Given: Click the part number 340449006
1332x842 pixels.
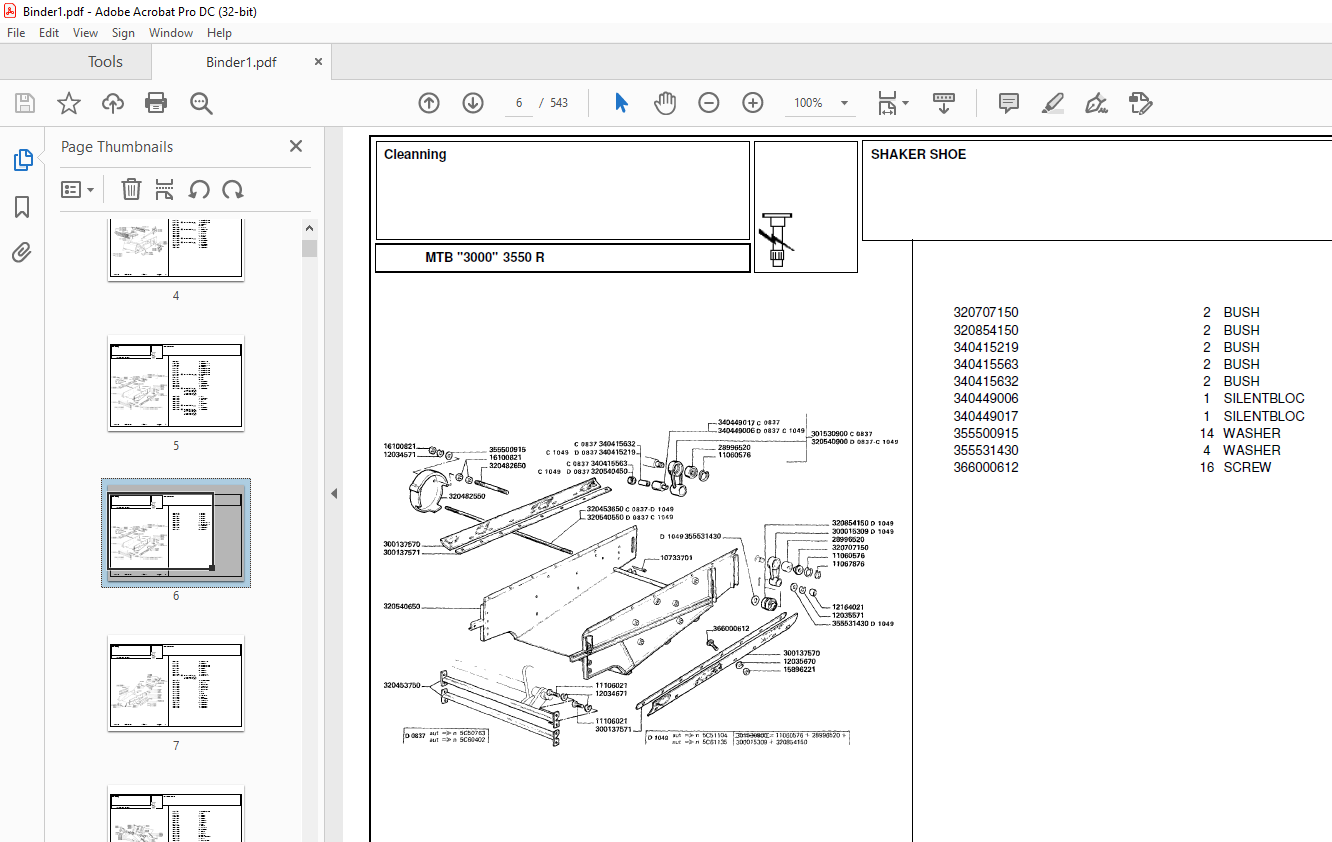Looking at the screenshot, I should pyautogui.click(x=986, y=398).
